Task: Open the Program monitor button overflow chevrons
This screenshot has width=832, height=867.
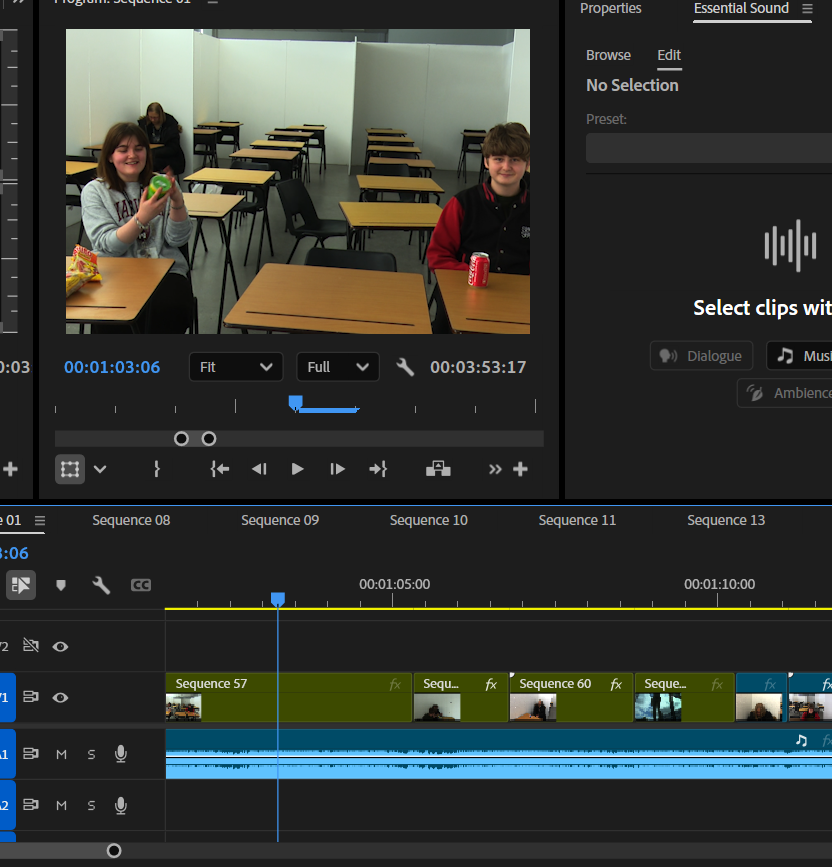Action: click(495, 469)
